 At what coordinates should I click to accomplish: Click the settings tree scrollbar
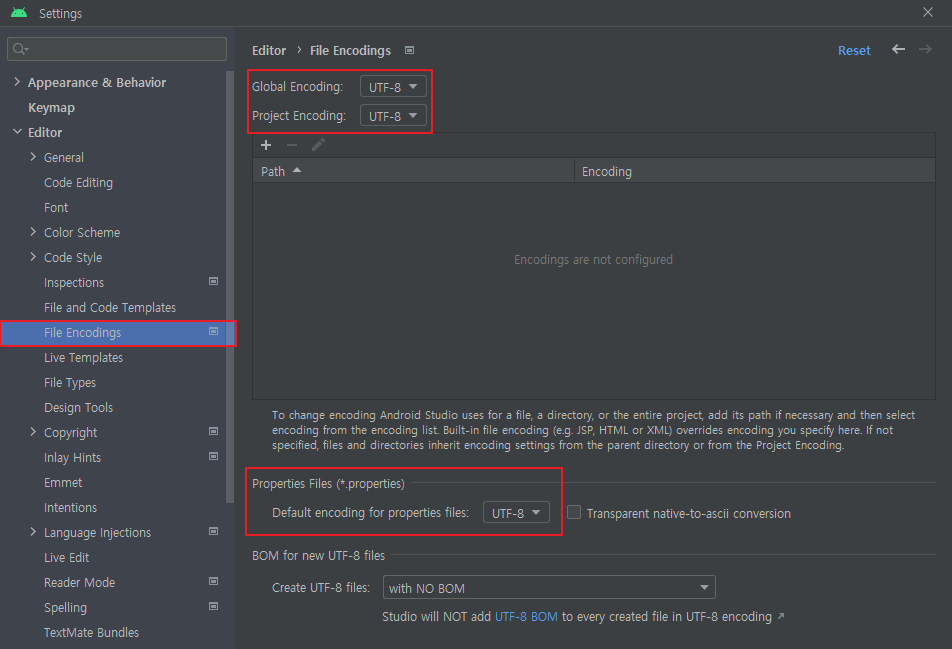click(230, 287)
